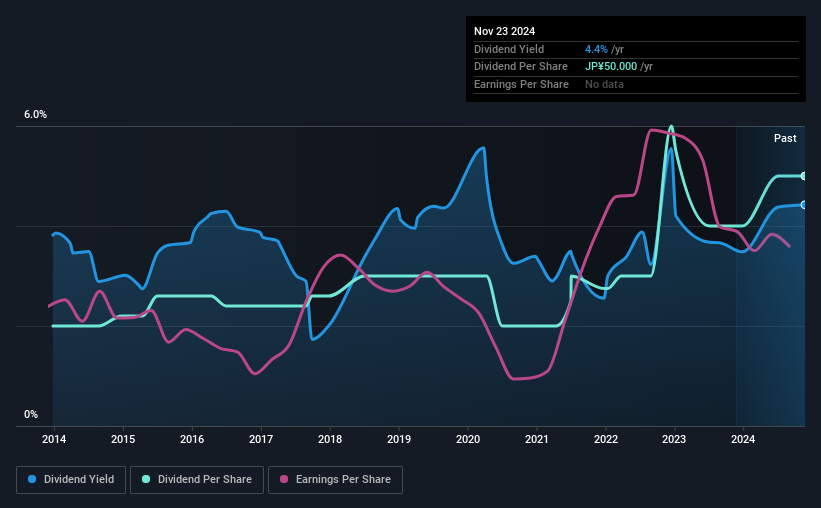
Task: Click the 'Dividend Yield' tooltip row label
Action: [509, 49]
